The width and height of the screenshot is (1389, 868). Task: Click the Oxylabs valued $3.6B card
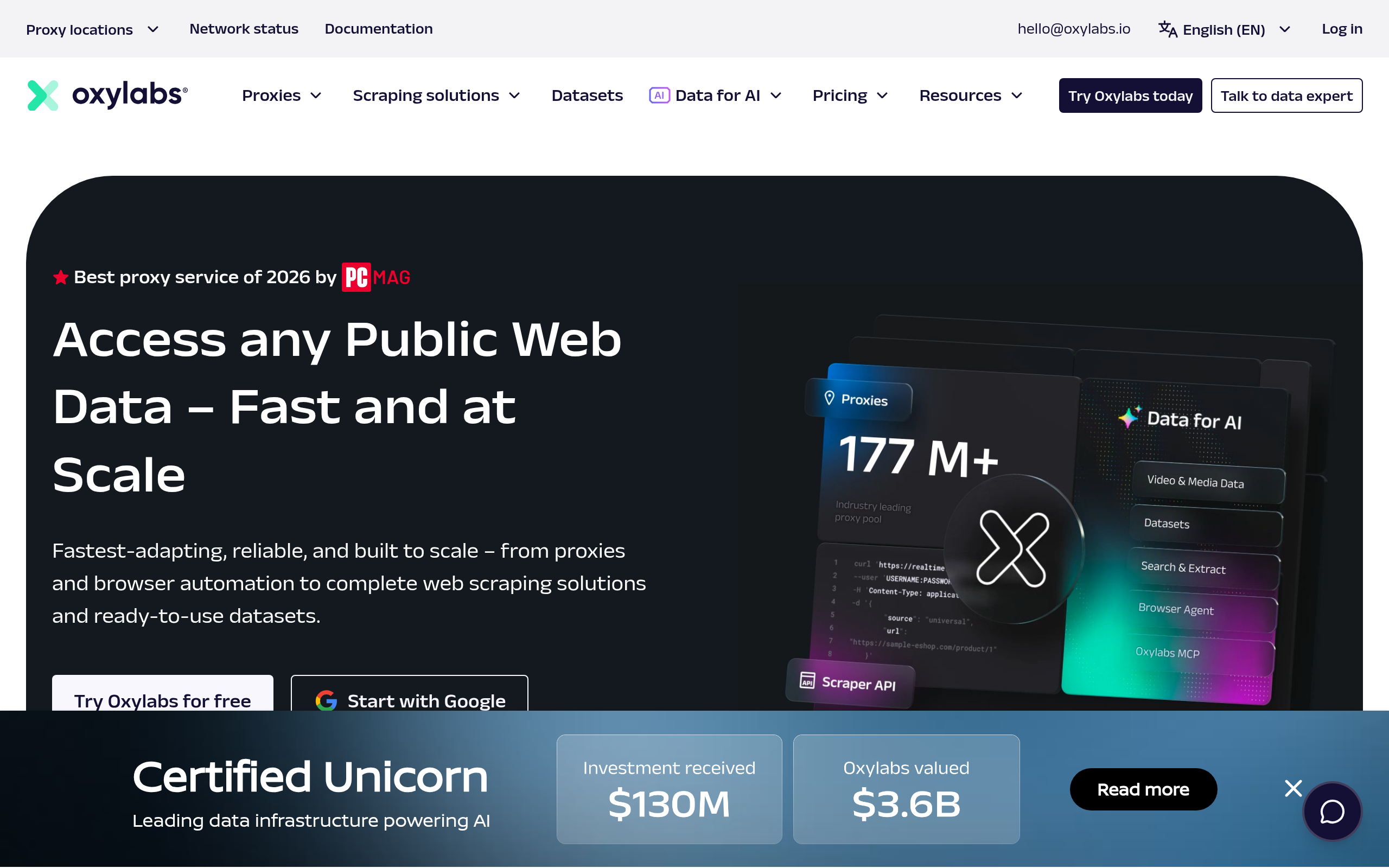[x=906, y=789]
